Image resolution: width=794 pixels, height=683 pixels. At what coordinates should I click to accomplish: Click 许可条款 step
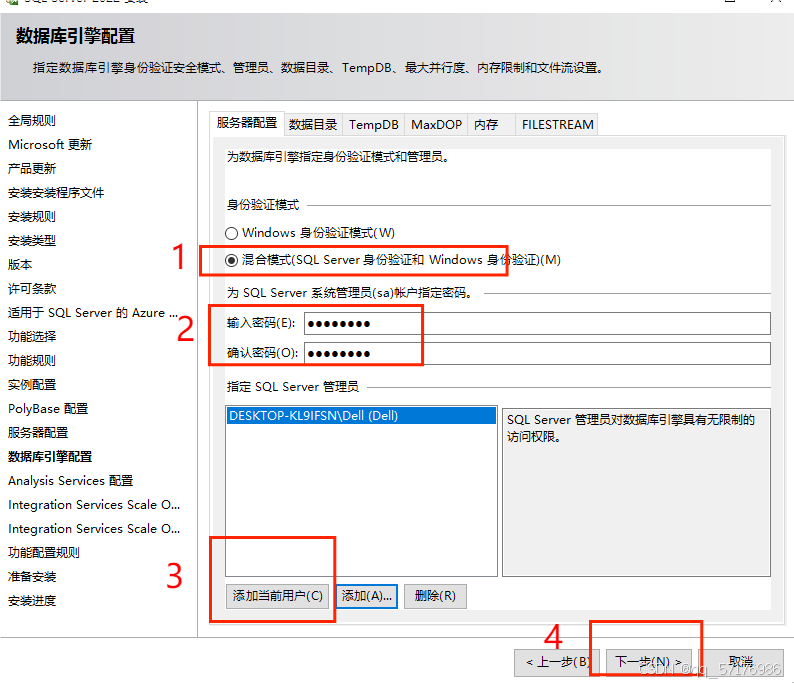coord(32,289)
